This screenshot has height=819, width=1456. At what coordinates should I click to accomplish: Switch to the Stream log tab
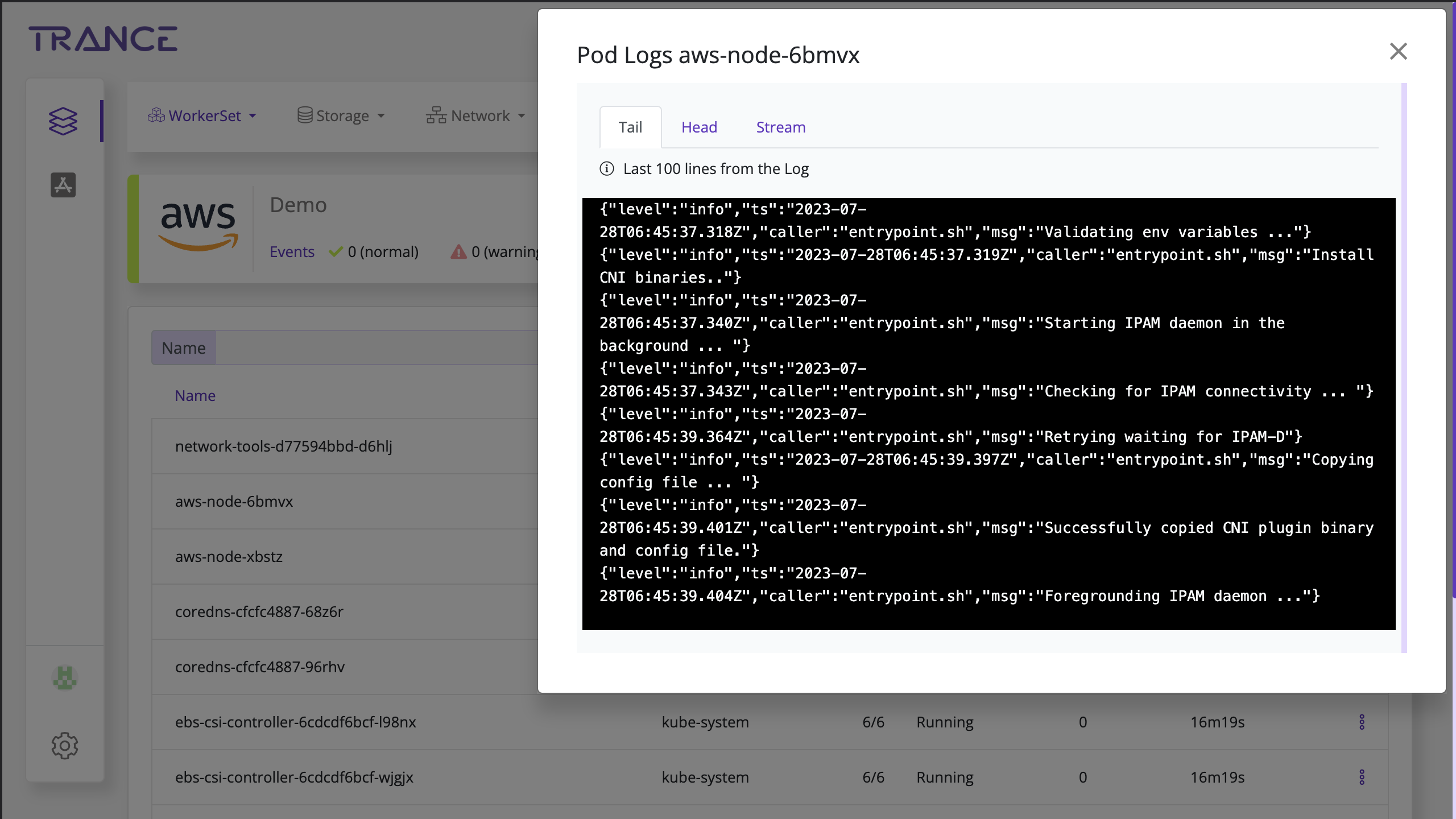(780, 127)
